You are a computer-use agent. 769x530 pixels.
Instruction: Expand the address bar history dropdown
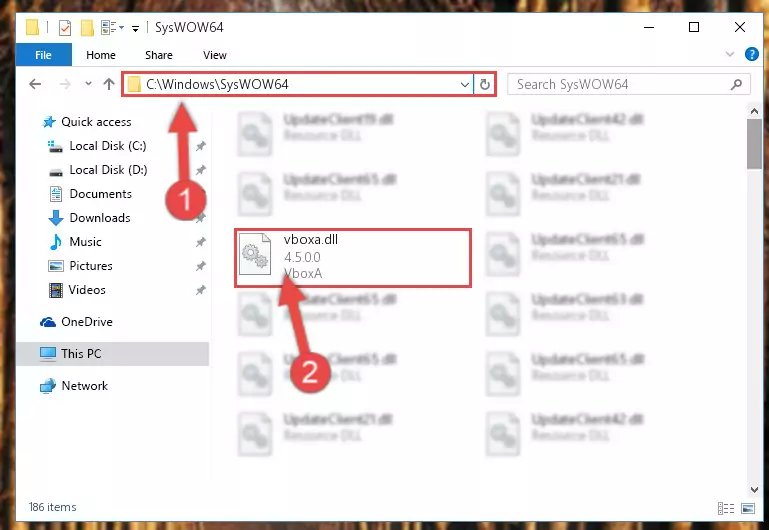(x=464, y=84)
